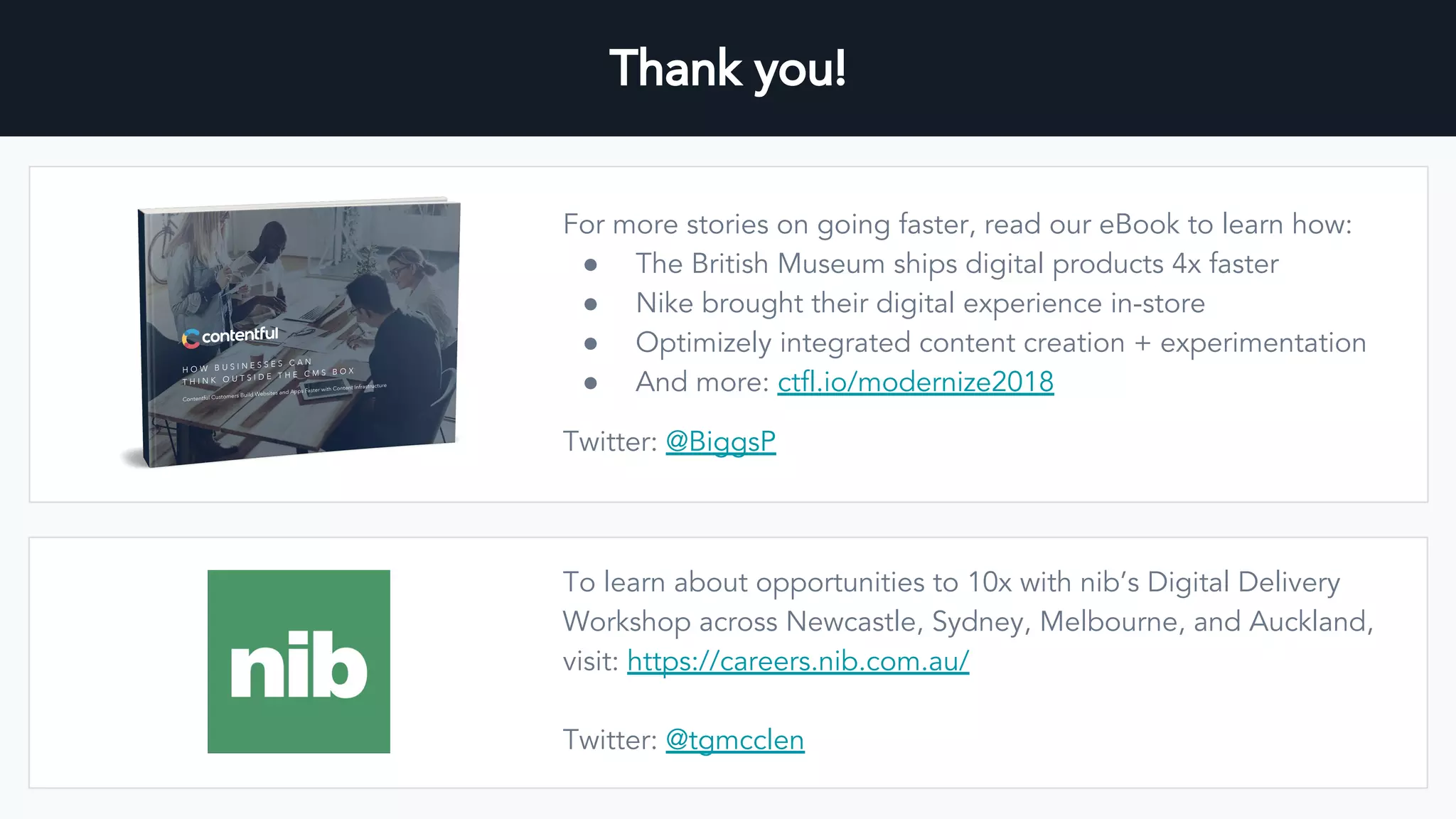Click the British Museum bullet text
The image size is (1456, 819).
coord(957,264)
